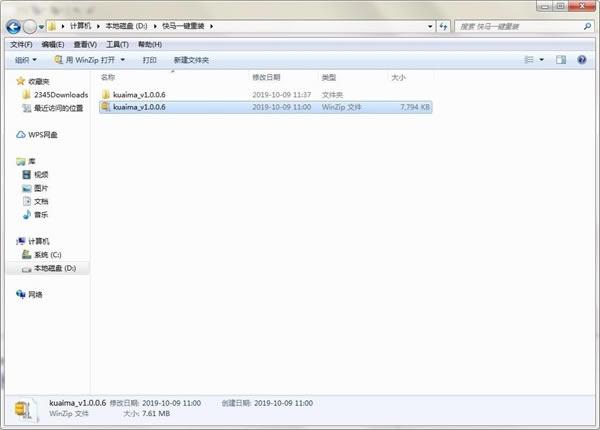
Task: Open the 图片 library
Action: pos(41,188)
